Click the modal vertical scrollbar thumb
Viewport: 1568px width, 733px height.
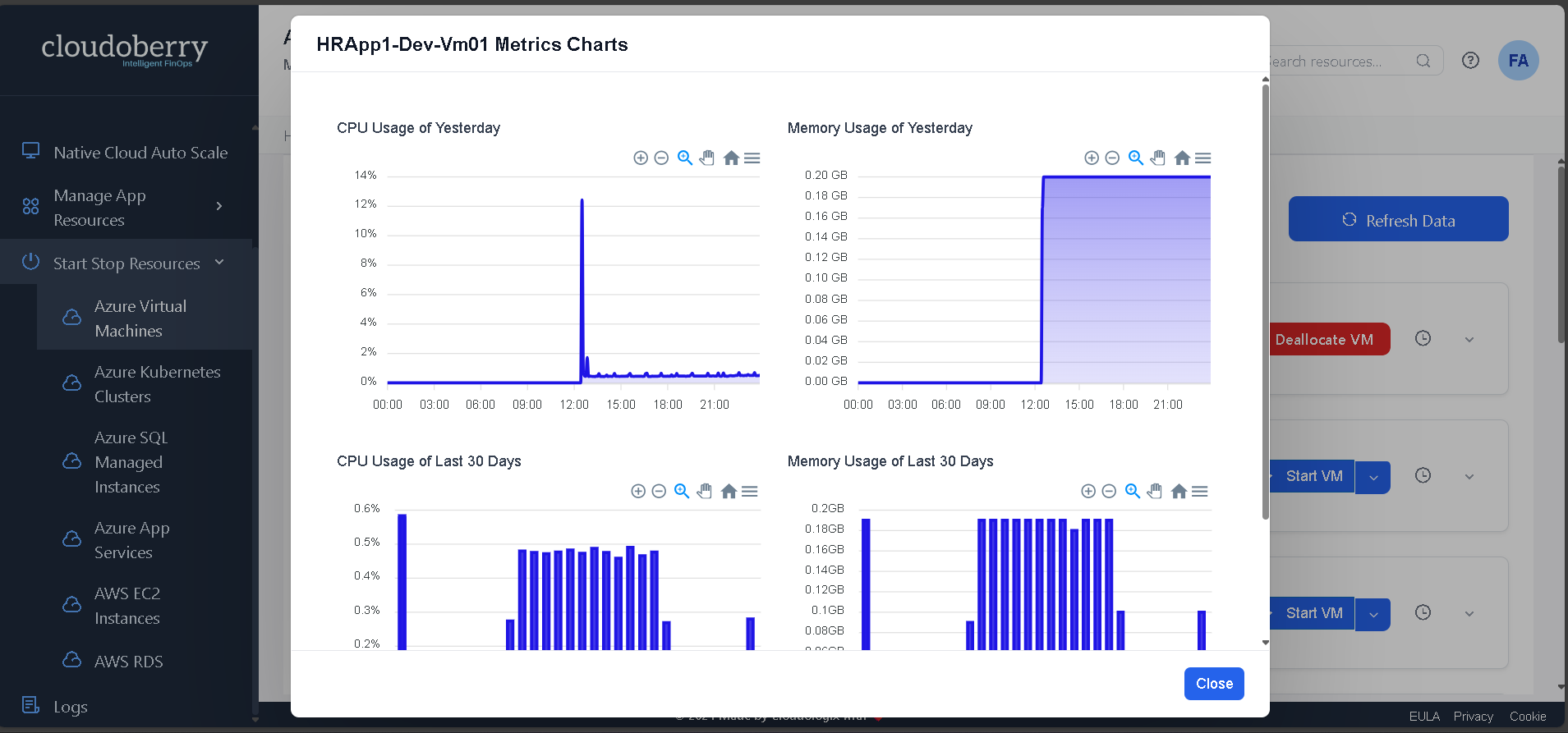(x=1265, y=301)
